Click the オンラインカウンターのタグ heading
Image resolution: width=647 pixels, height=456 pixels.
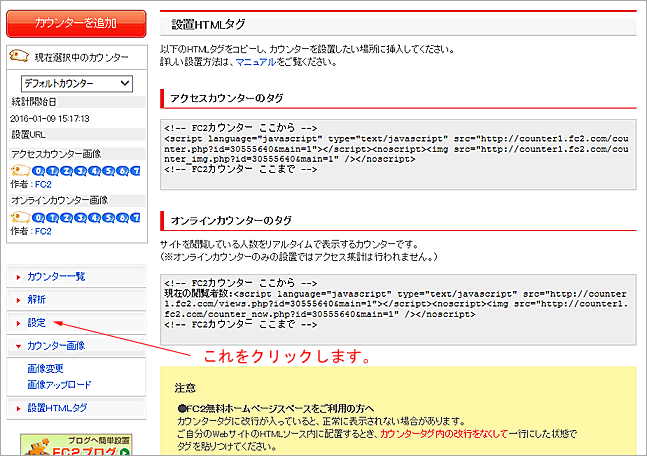point(231,221)
